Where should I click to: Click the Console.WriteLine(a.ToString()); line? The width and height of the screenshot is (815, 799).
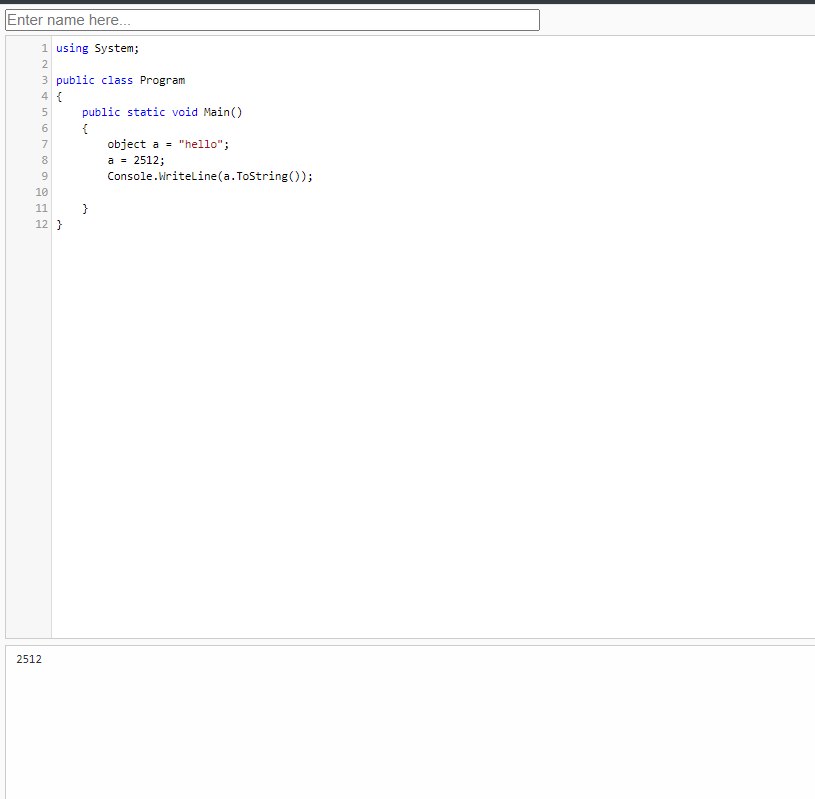[210, 176]
